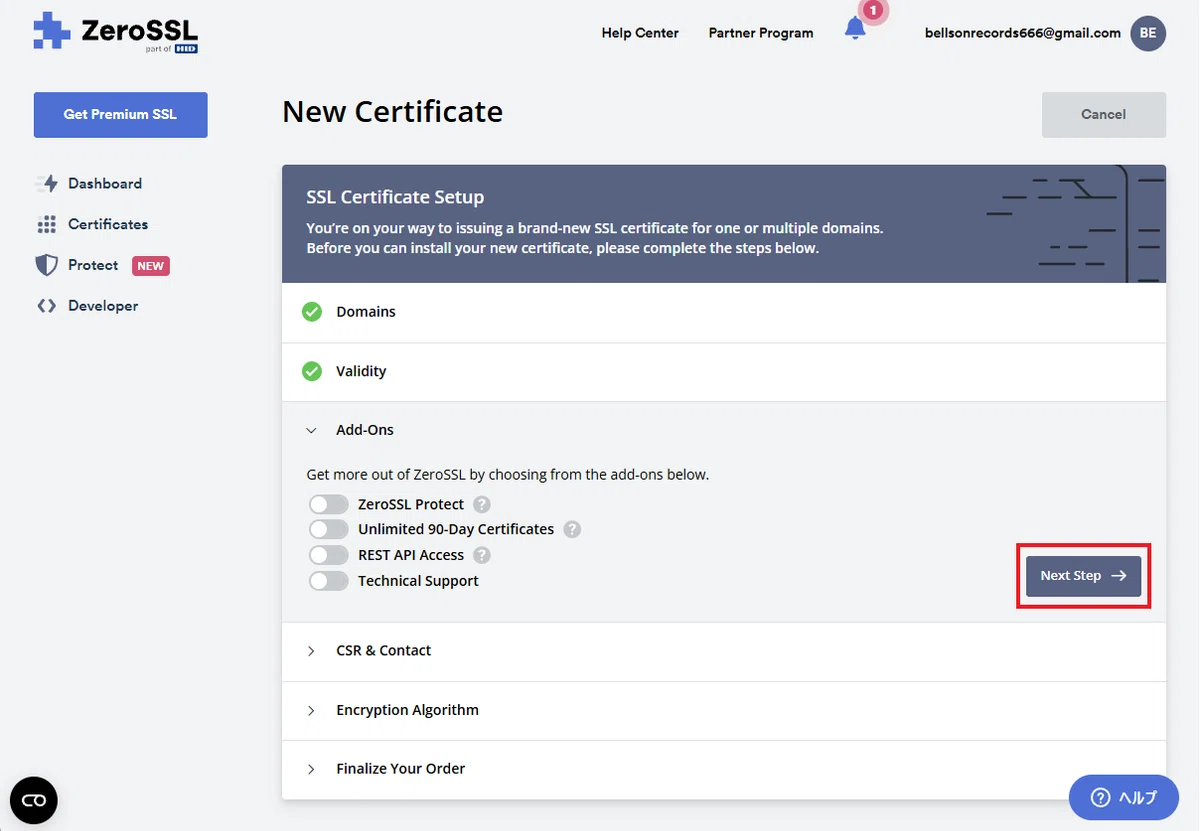The image size is (1200, 831).
Task: Click green checkmark next to Domains
Action: pos(312,312)
